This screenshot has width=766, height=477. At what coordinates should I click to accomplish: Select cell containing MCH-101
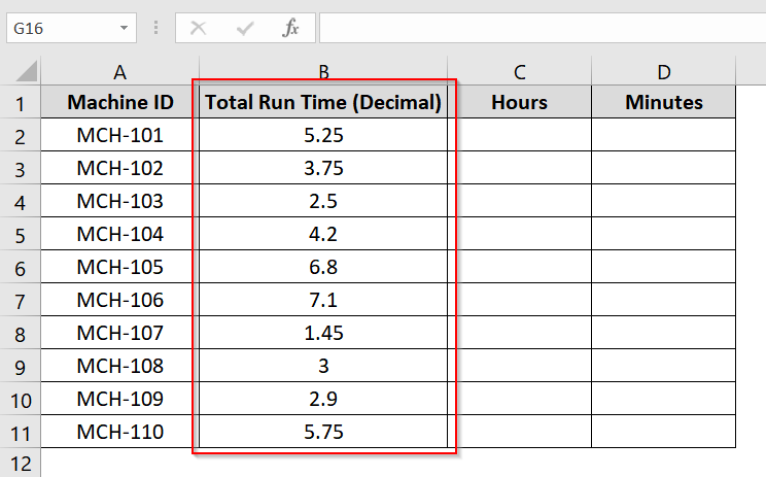[120, 135]
